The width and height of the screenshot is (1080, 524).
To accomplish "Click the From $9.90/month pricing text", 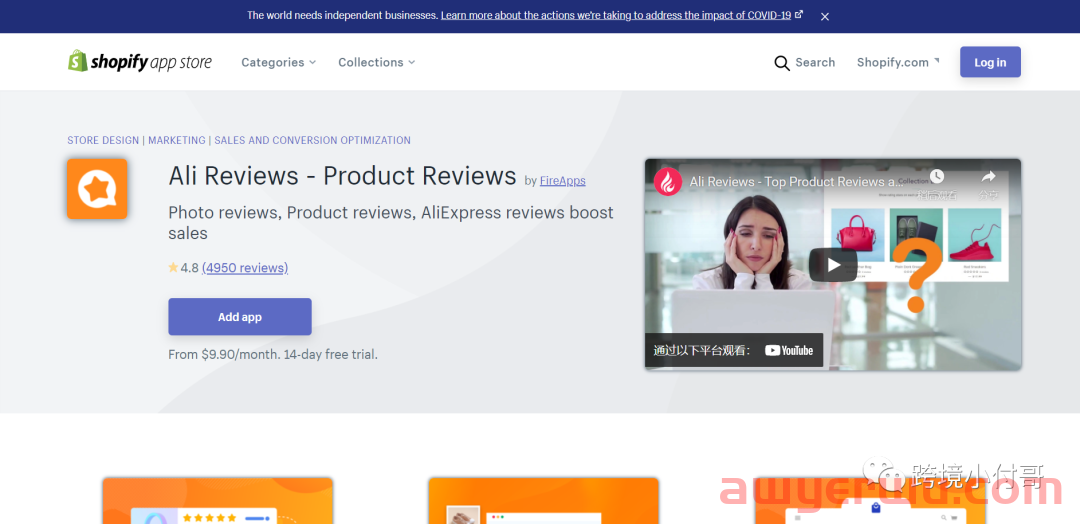I will point(273,355).
